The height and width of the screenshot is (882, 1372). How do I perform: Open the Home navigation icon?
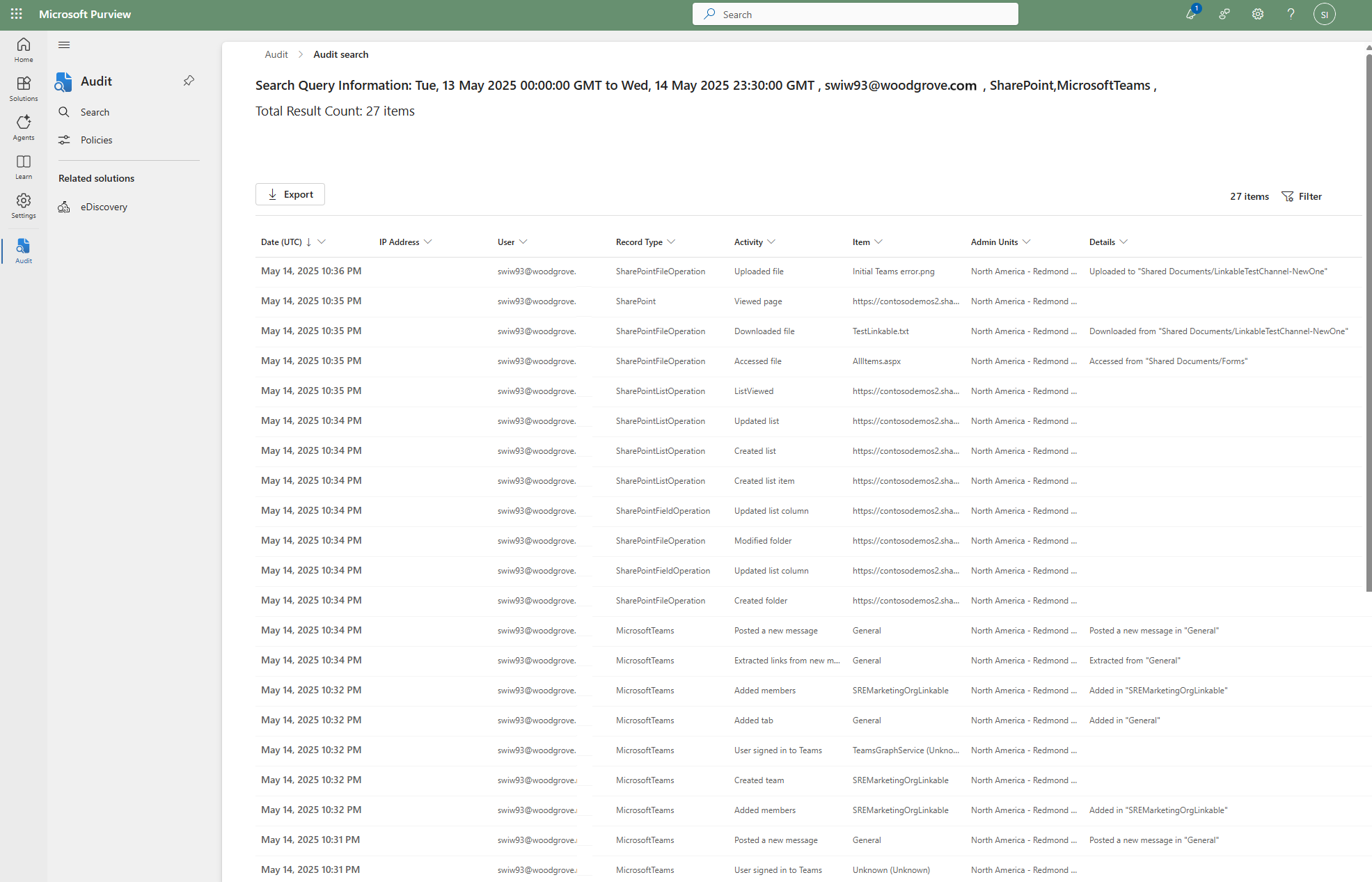(x=23, y=49)
